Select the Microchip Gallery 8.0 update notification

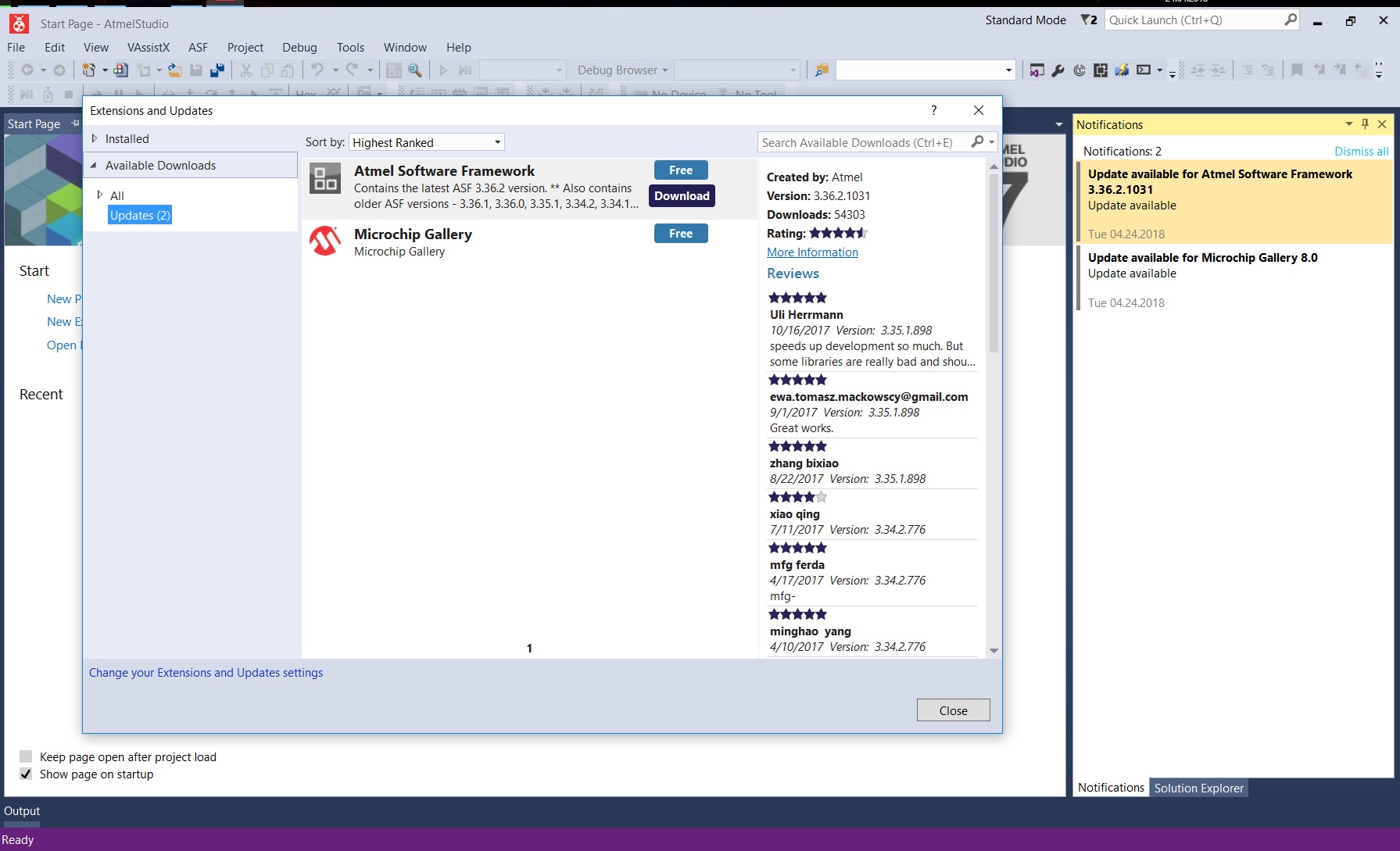coord(1234,279)
